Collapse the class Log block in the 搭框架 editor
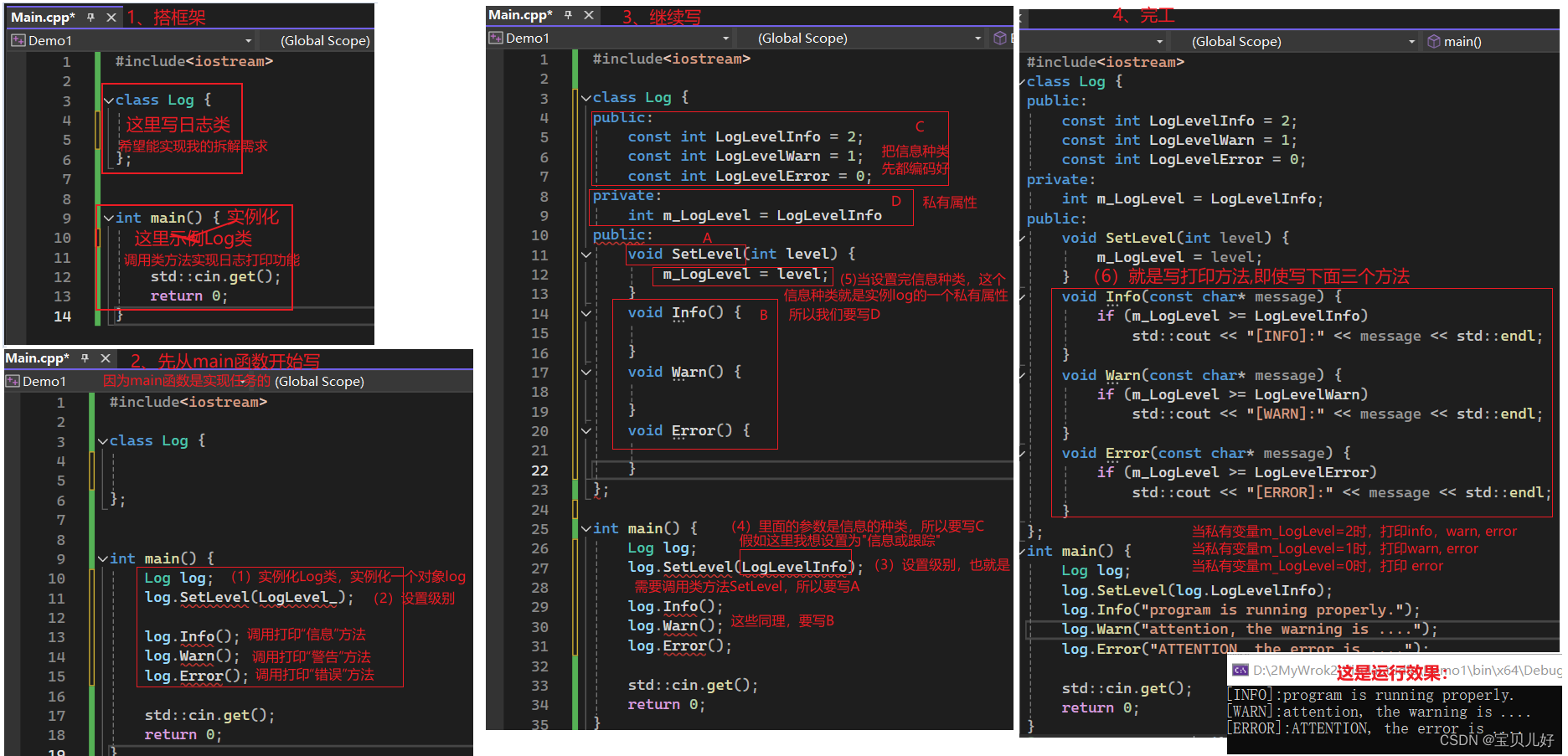The height and width of the screenshot is (756, 1568). click(x=109, y=100)
